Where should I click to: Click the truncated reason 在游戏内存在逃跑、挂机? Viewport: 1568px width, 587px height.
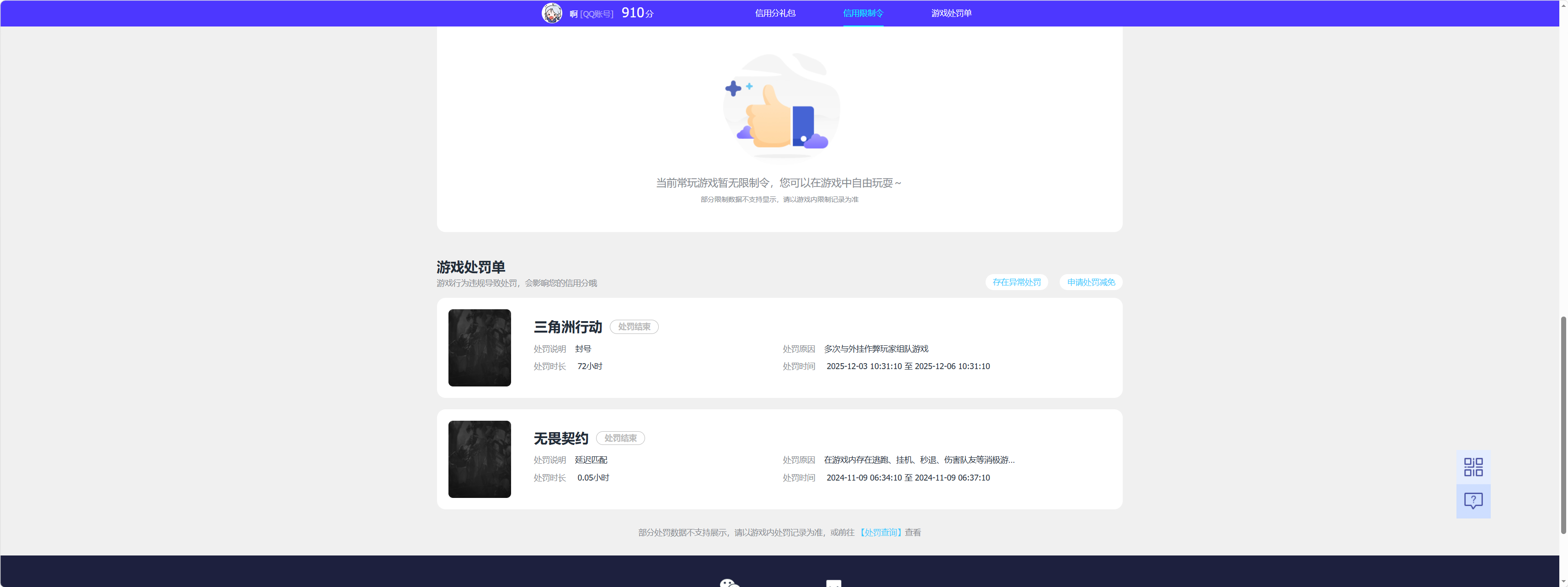click(x=918, y=460)
